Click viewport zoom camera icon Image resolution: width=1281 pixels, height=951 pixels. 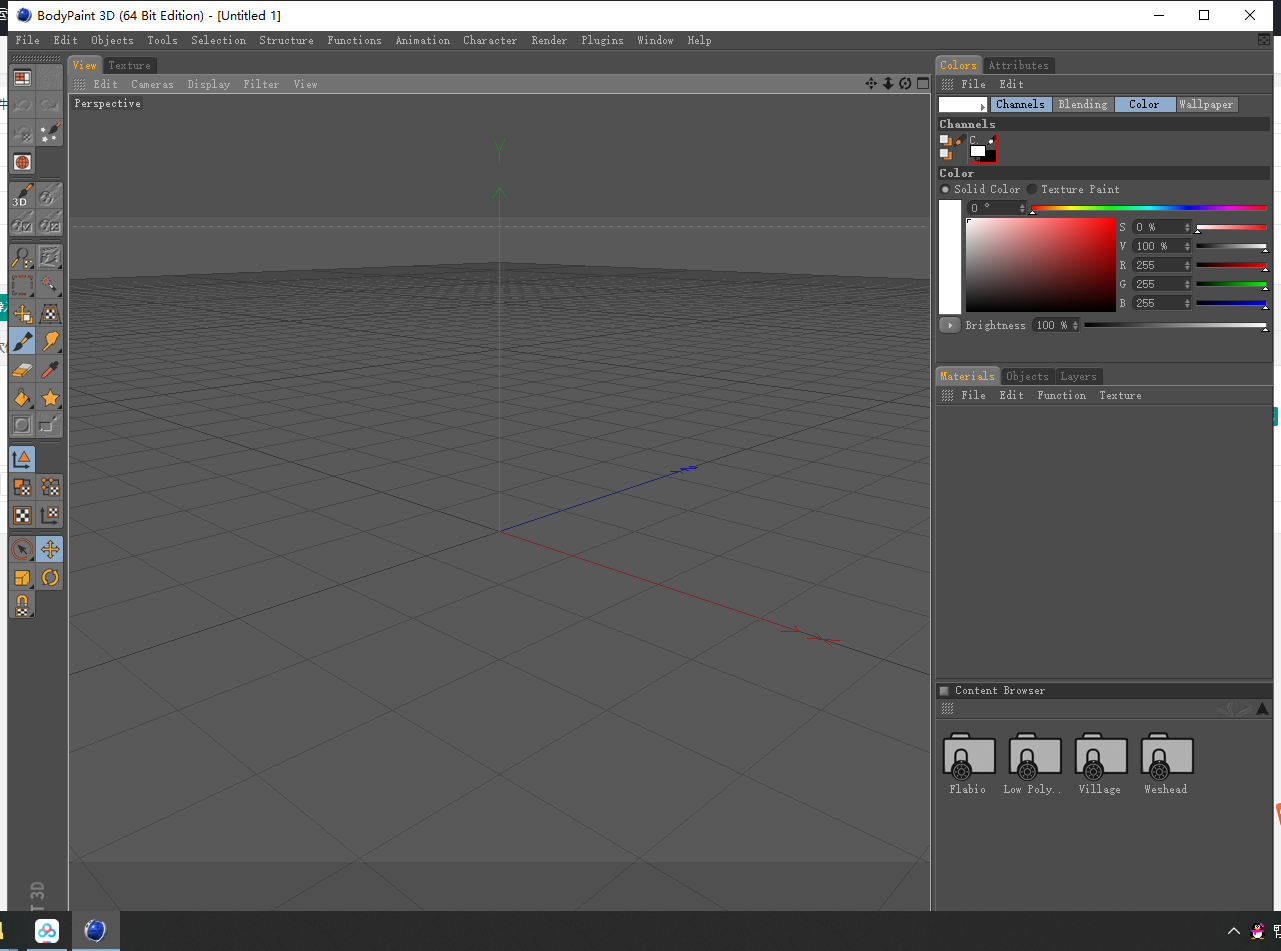(x=887, y=84)
